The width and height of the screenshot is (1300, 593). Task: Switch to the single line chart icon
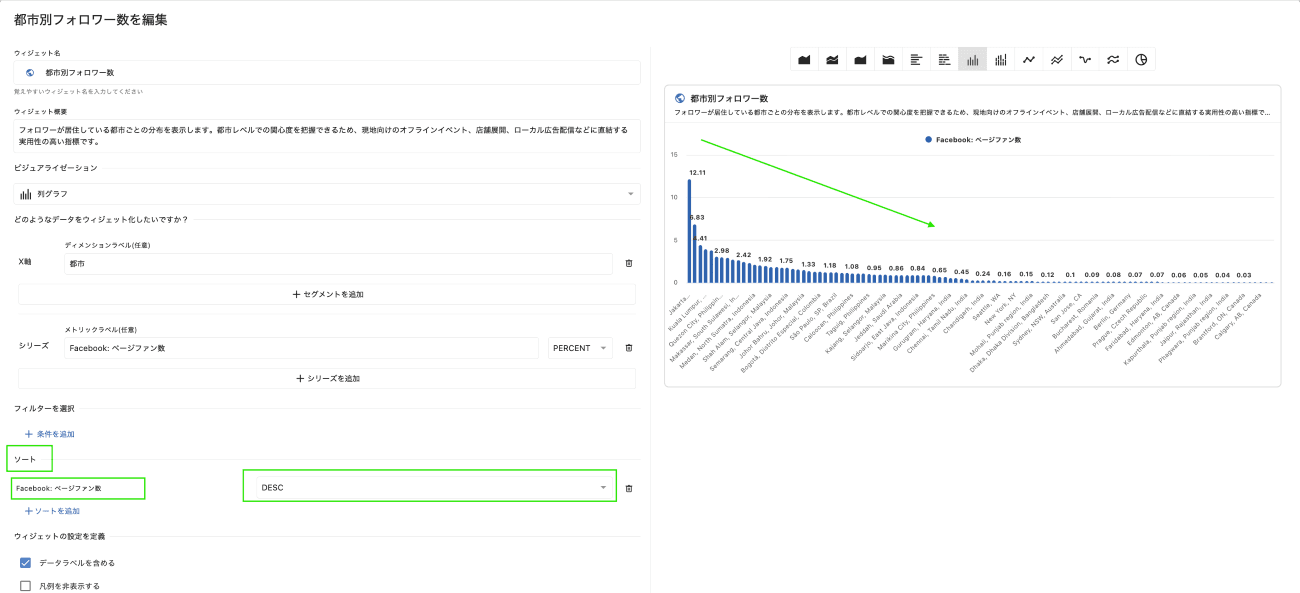(x=1028, y=60)
